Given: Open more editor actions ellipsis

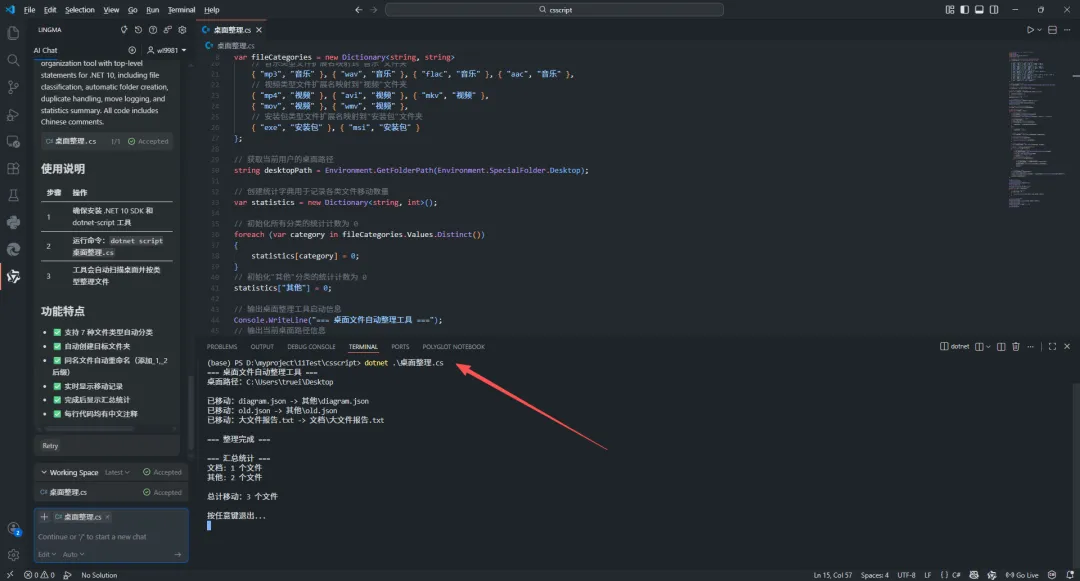Looking at the screenshot, I should pos(1067,30).
